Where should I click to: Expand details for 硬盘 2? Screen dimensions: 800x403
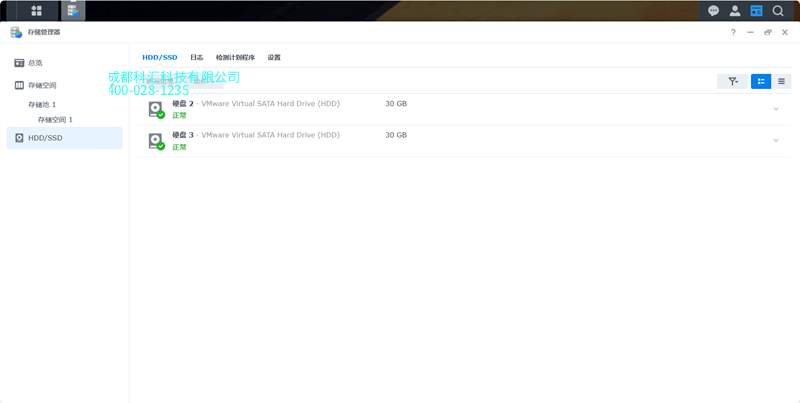pyautogui.click(x=776, y=109)
